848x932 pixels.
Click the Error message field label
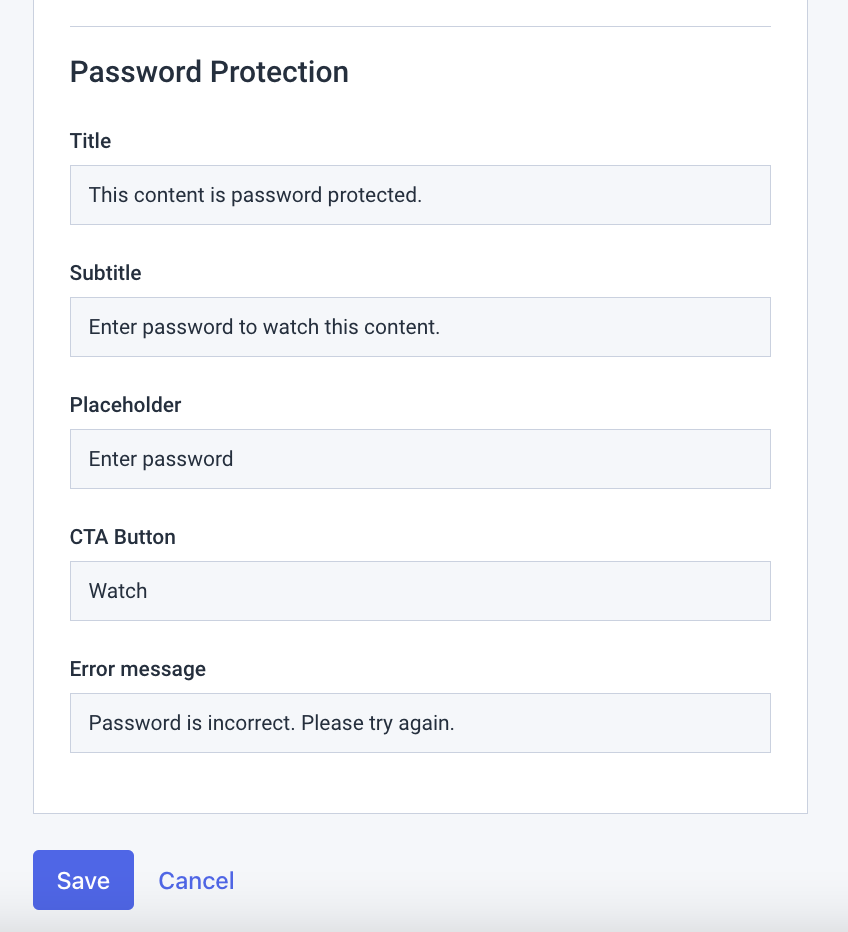(137, 669)
